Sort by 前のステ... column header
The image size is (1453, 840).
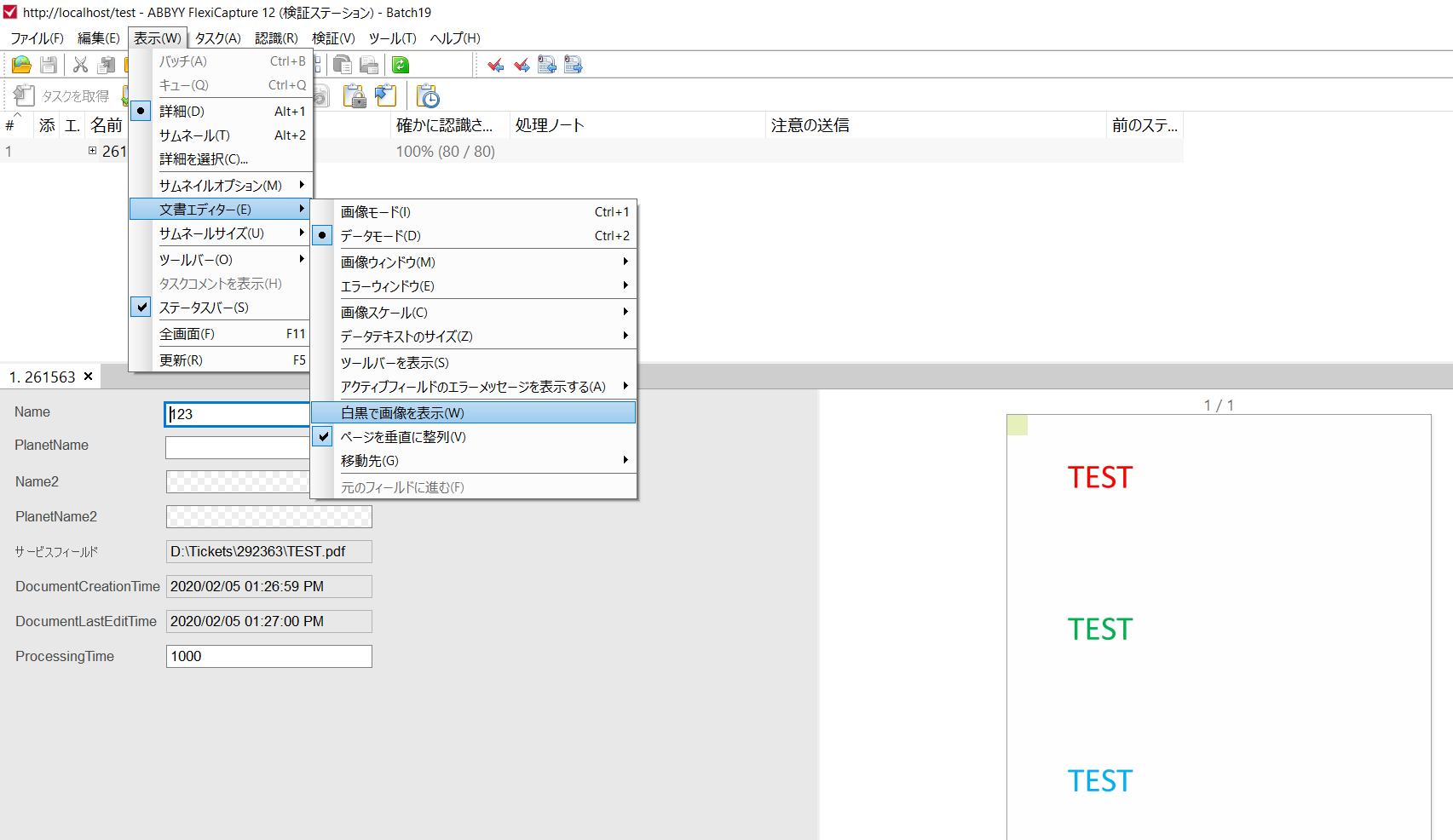[x=1145, y=125]
